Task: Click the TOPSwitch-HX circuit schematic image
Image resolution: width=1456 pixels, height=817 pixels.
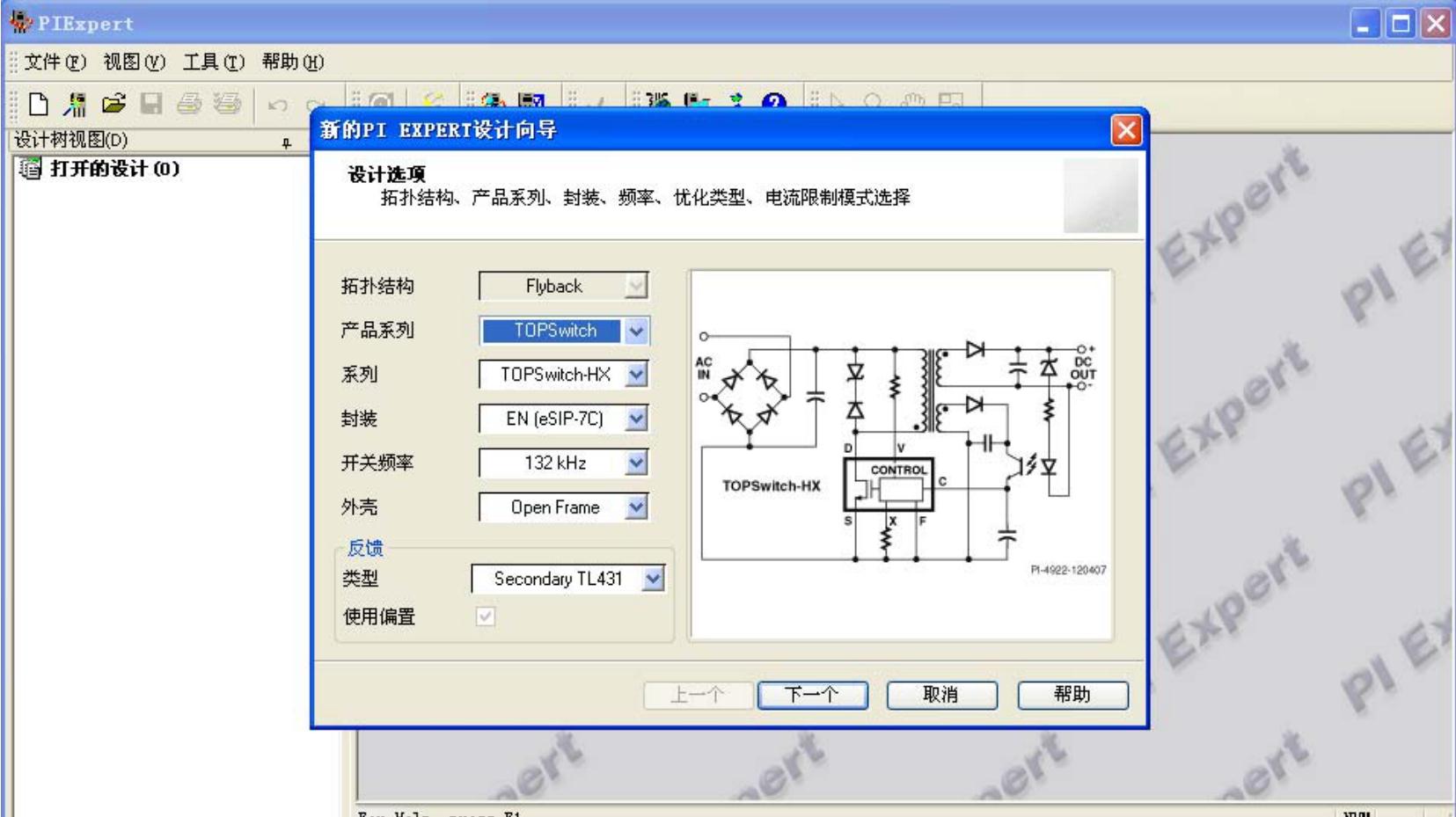Action: (x=901, y=455)
